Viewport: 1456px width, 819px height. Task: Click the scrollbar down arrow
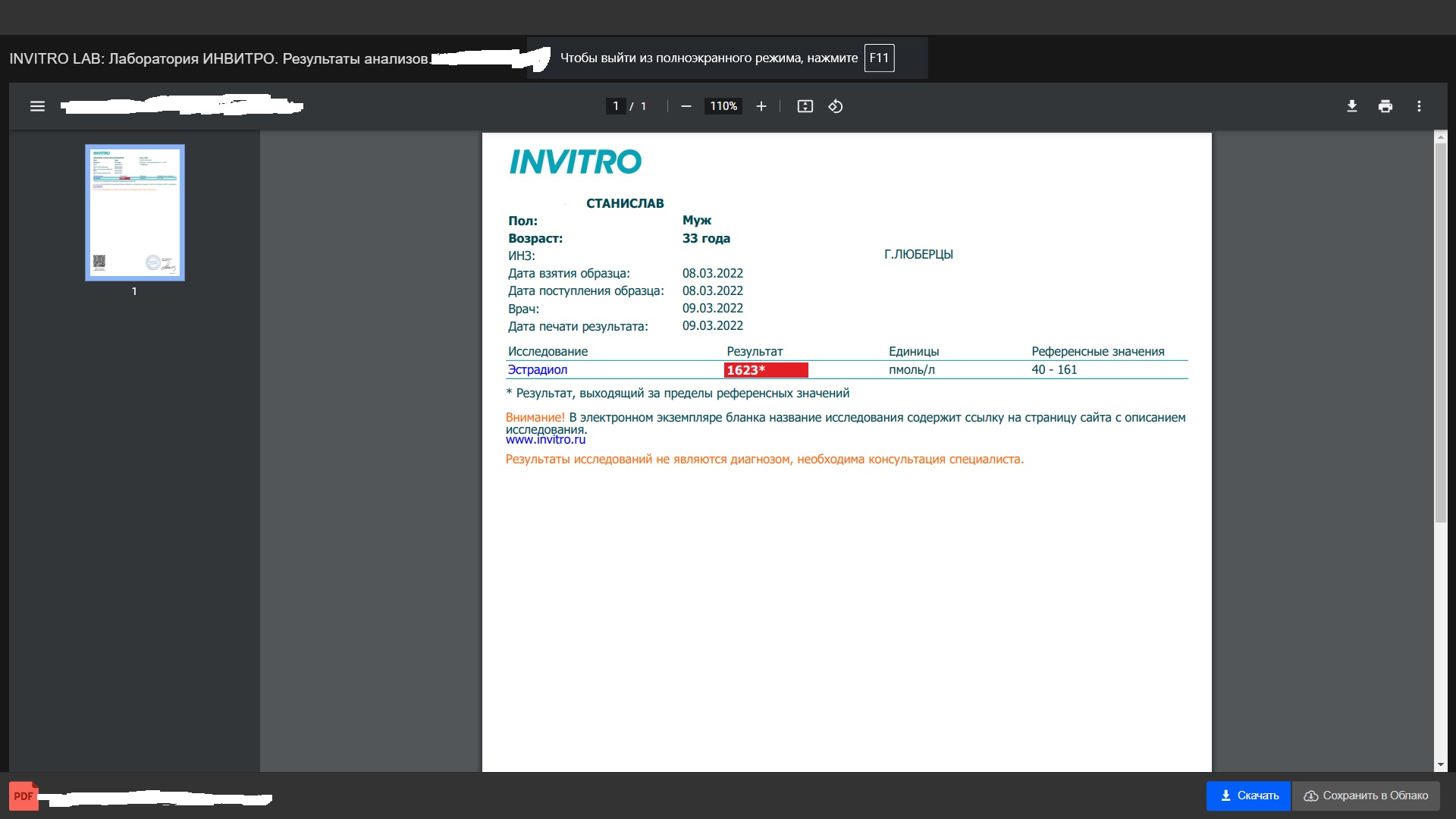coord(1440,764)
